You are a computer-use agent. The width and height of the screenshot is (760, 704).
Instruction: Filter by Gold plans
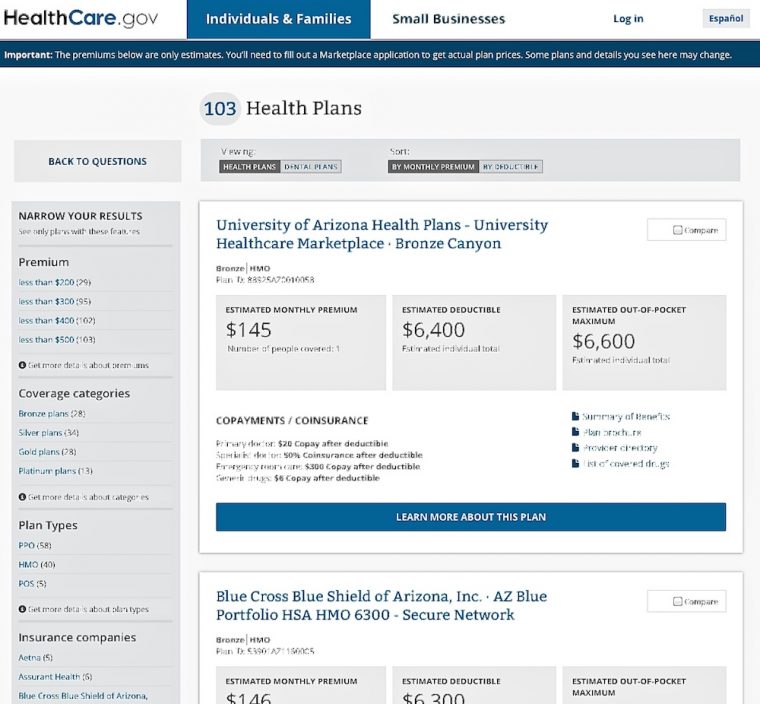pyautogui.click(x=47, y=452)
